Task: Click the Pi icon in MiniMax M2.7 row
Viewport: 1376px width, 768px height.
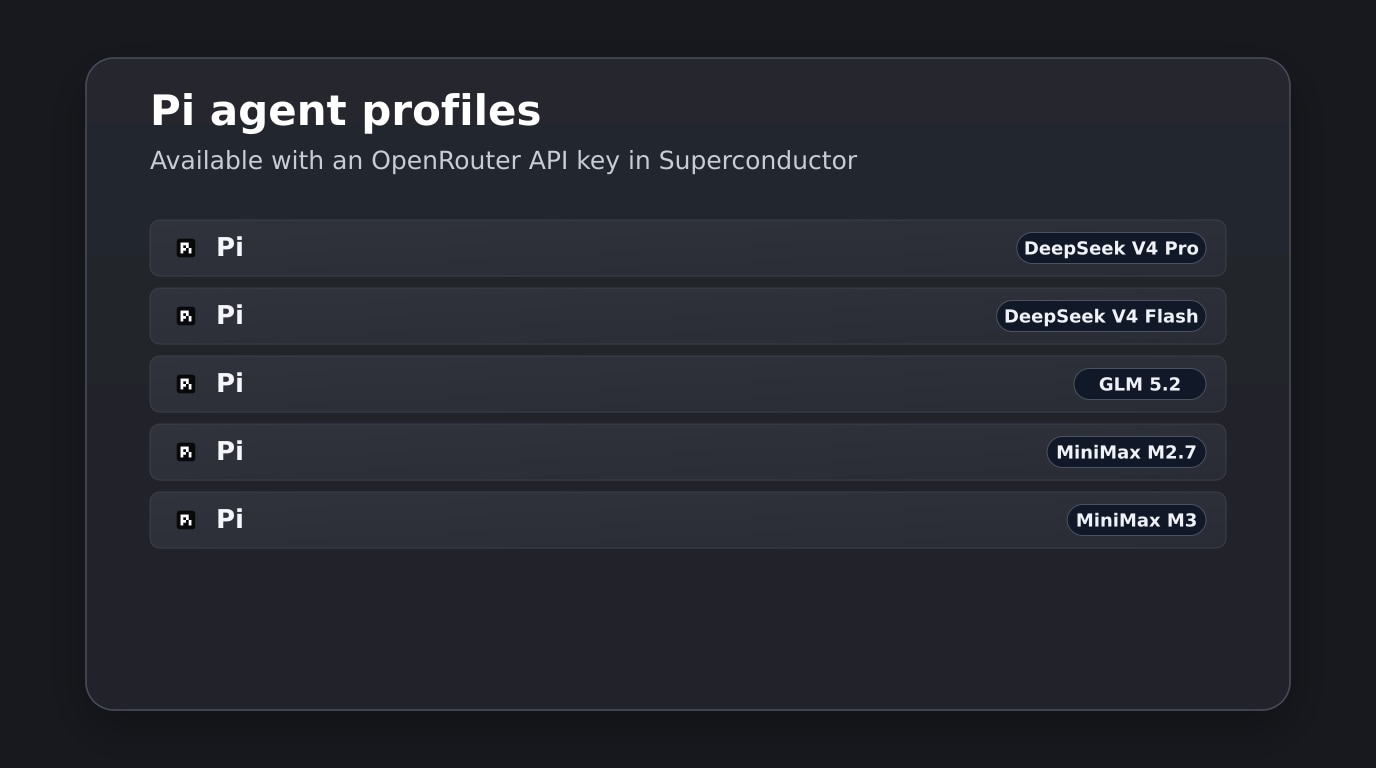Action: tap(186, 452)
